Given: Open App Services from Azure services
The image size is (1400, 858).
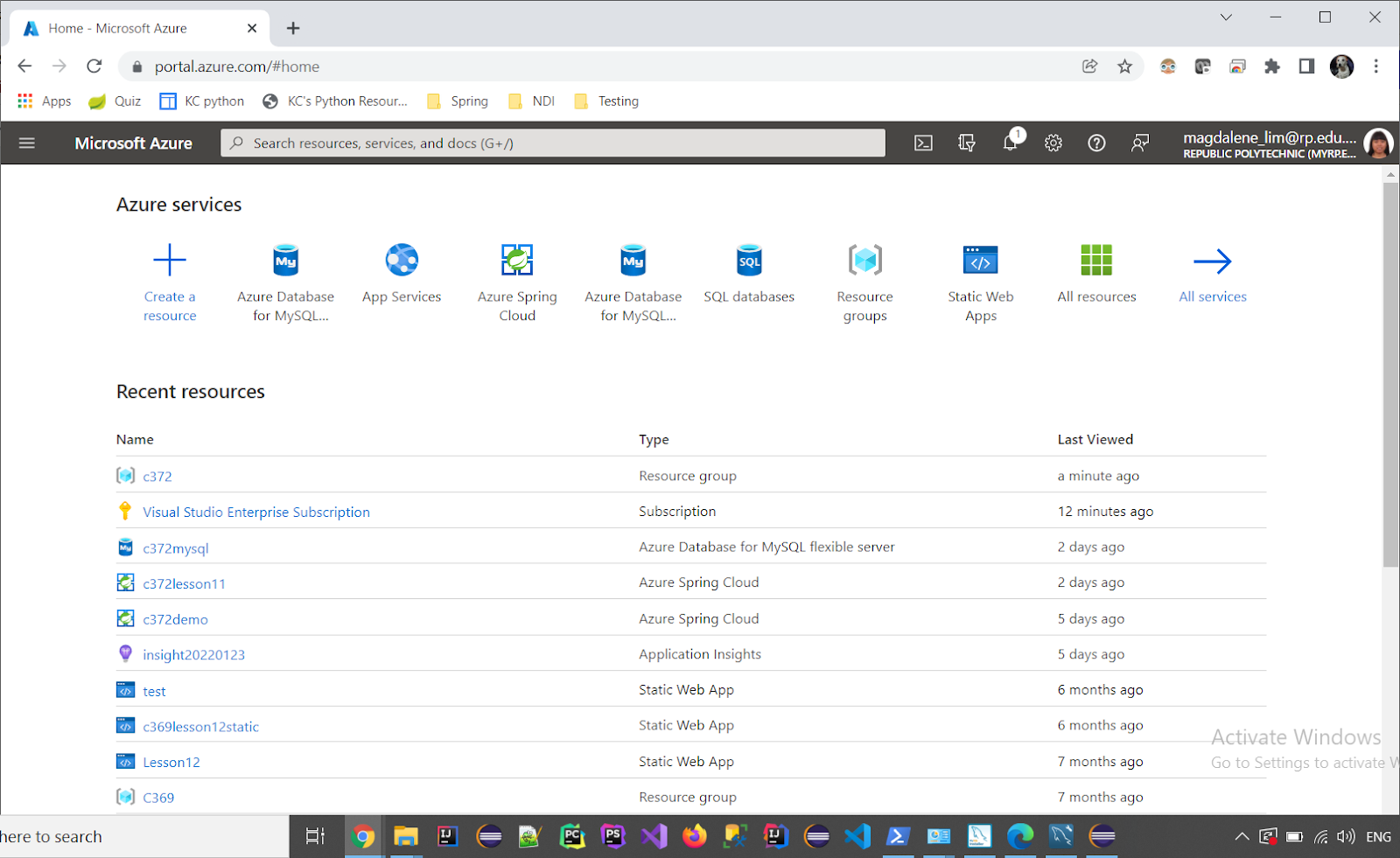Looking at the screenshot, I should (x=402, y=260).
